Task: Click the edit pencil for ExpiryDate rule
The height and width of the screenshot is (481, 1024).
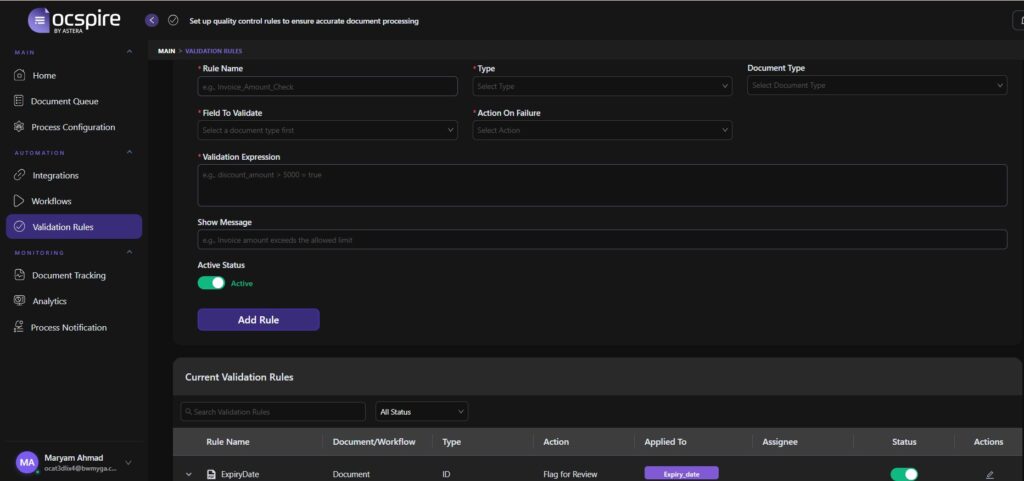Action: point(989,474)
